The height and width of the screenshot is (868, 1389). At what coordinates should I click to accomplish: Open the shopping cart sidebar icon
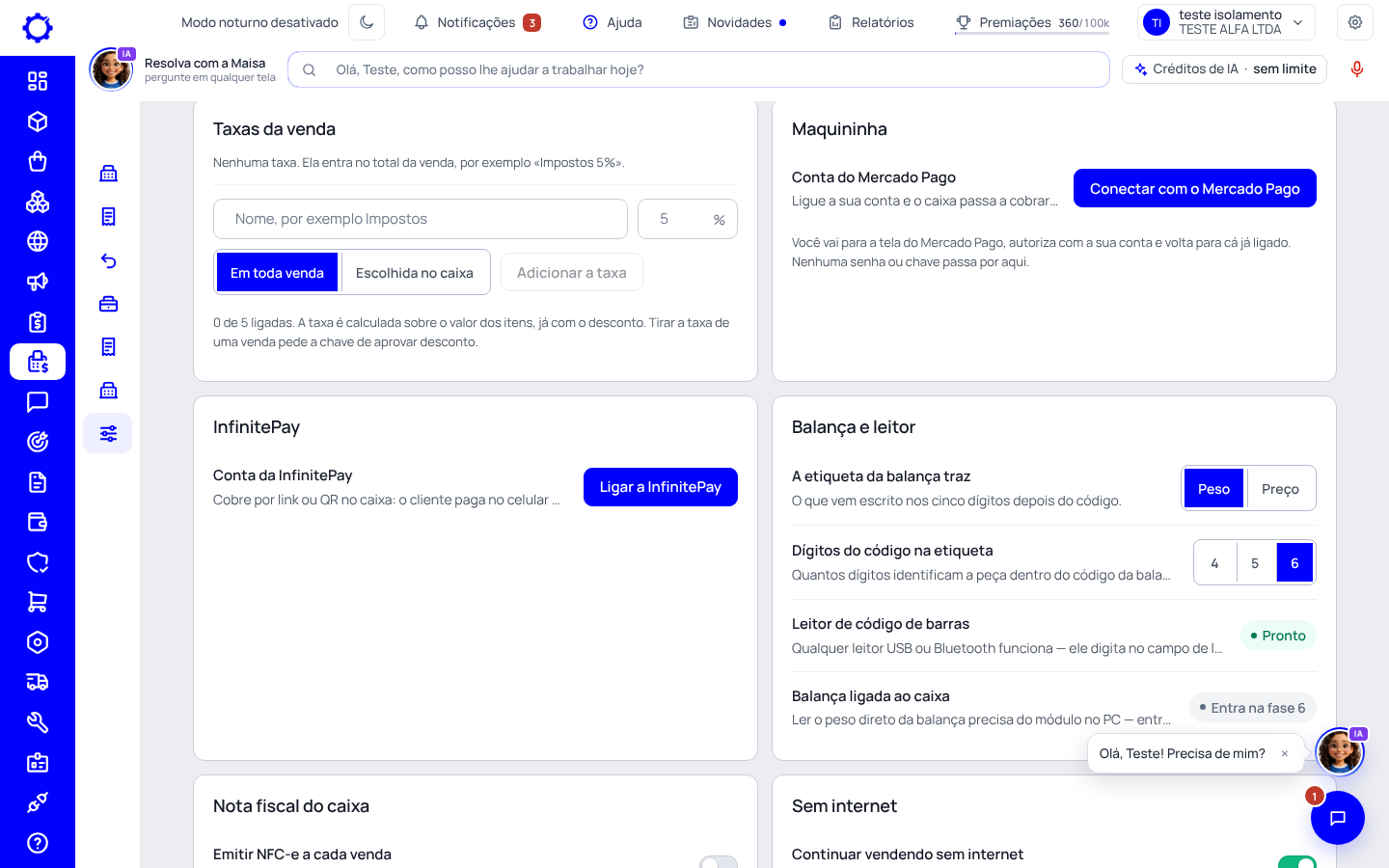click(38, 602)
